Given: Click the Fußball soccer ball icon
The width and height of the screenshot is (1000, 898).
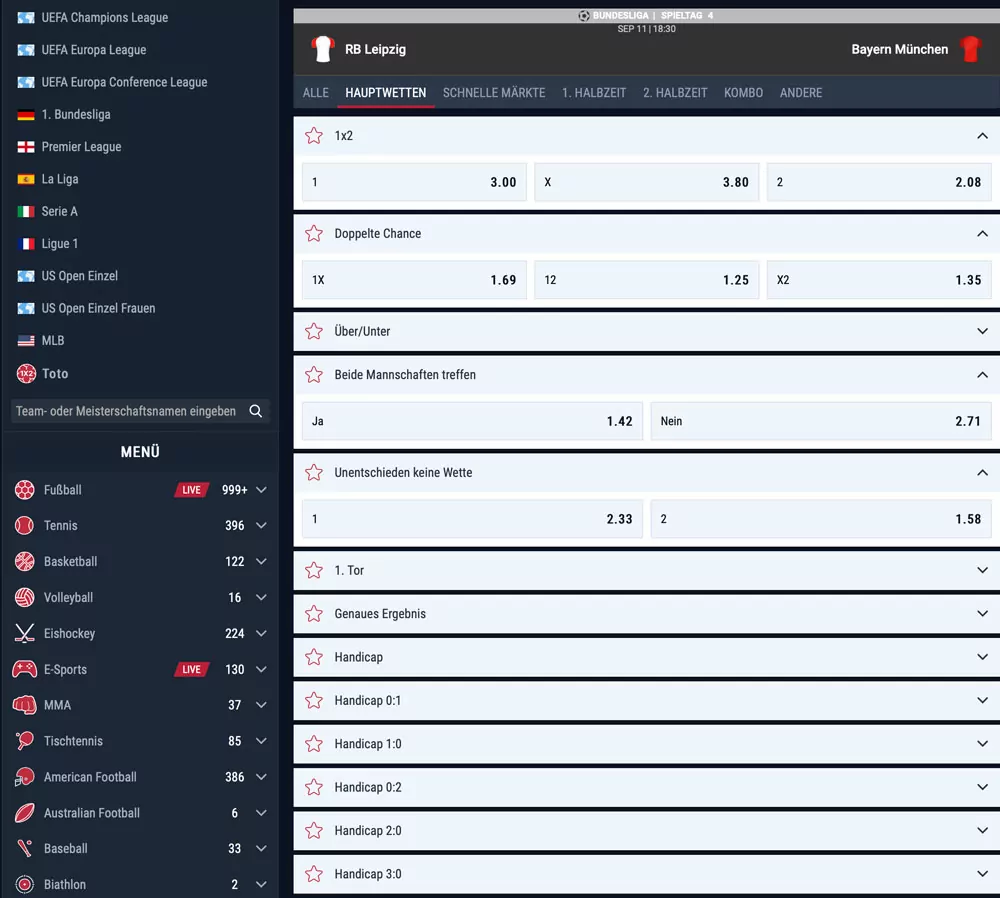Looking at the screenshot, I should coord(25,490).
